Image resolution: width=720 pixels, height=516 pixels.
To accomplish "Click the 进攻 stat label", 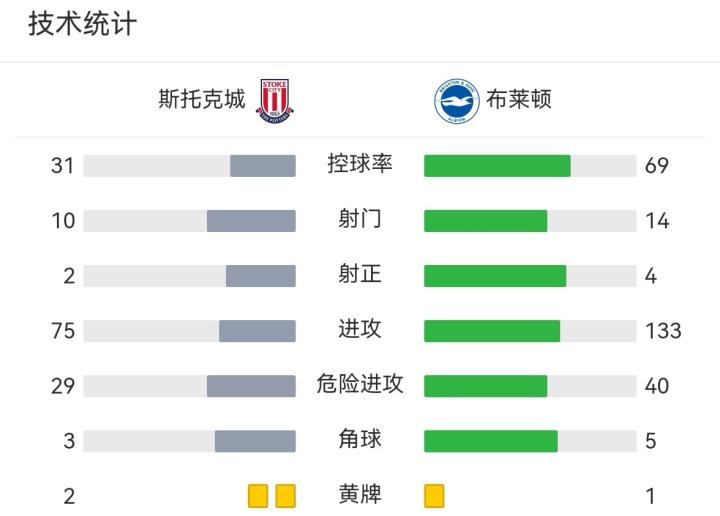I will (360, 329).
